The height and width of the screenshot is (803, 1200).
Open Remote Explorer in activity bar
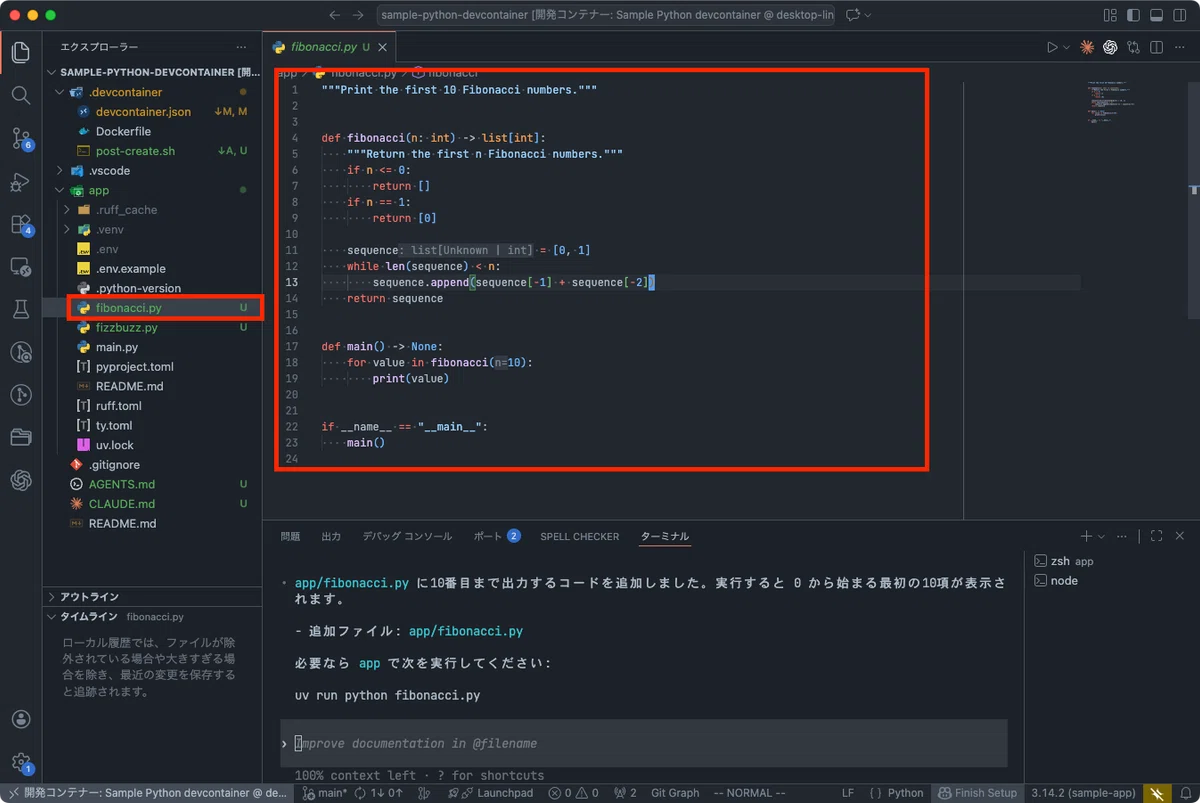(20, 267)
